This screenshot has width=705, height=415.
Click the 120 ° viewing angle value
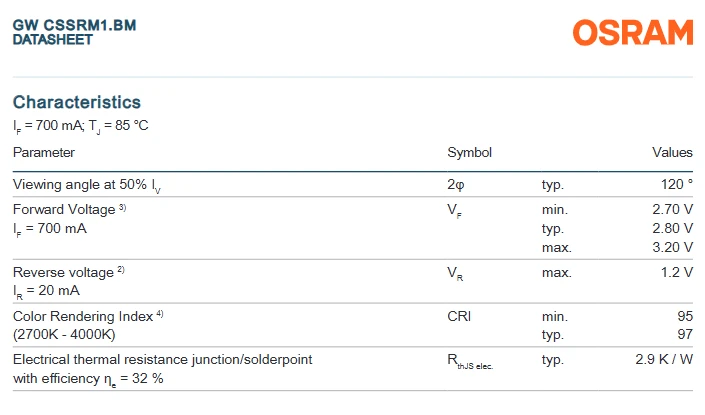[x=677, y=184]
